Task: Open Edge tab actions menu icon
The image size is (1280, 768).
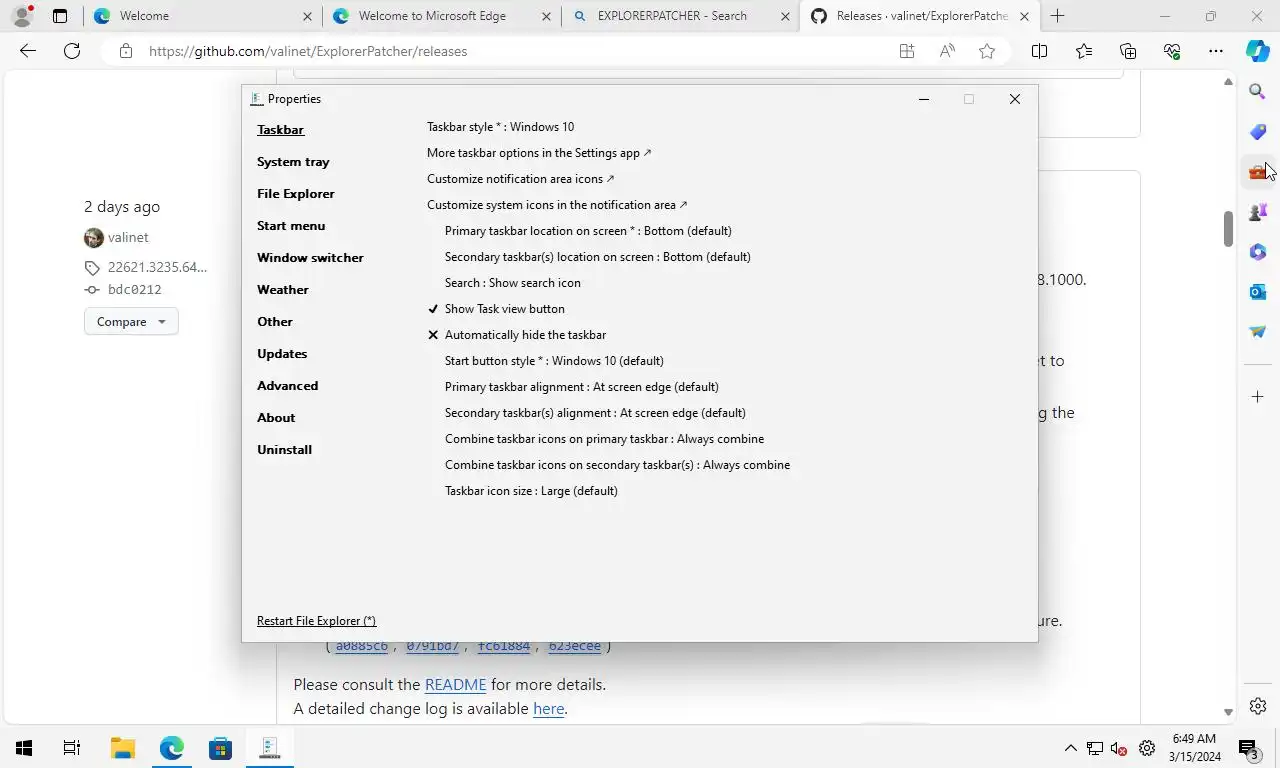Action: (x=60, y=16)
